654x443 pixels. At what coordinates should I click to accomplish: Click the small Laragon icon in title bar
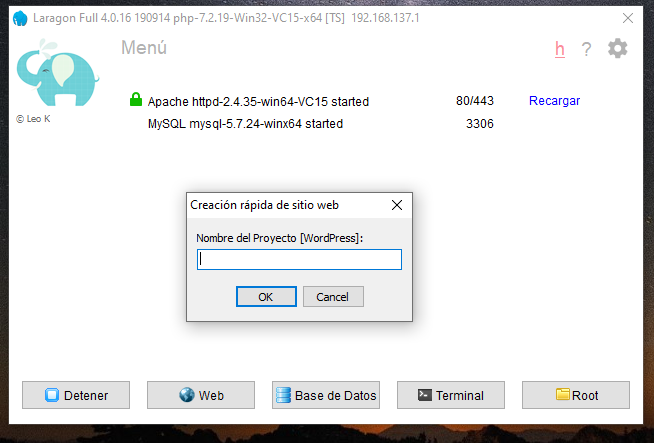[x=20, y=18]
